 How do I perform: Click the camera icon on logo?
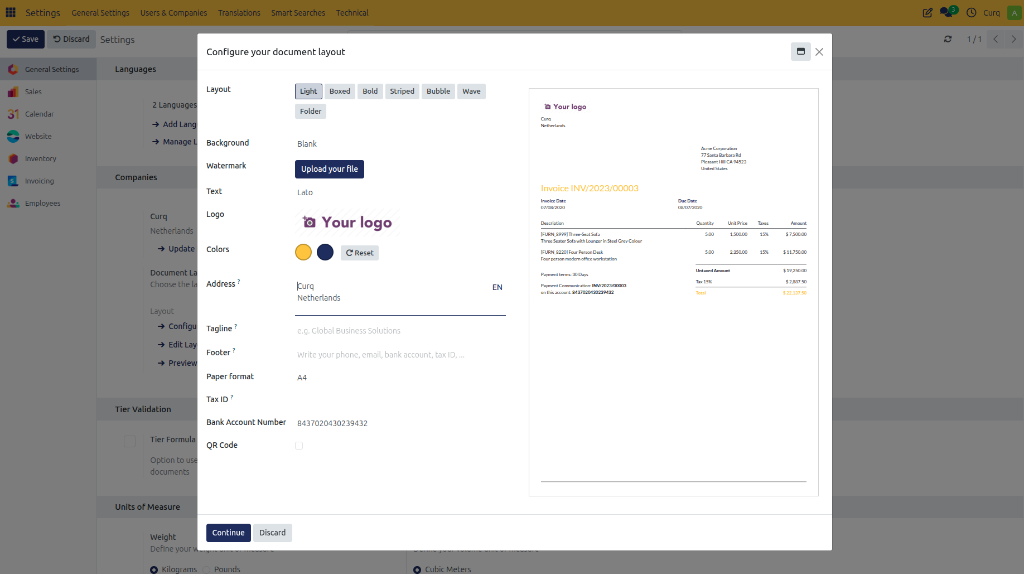click(309, 223)
